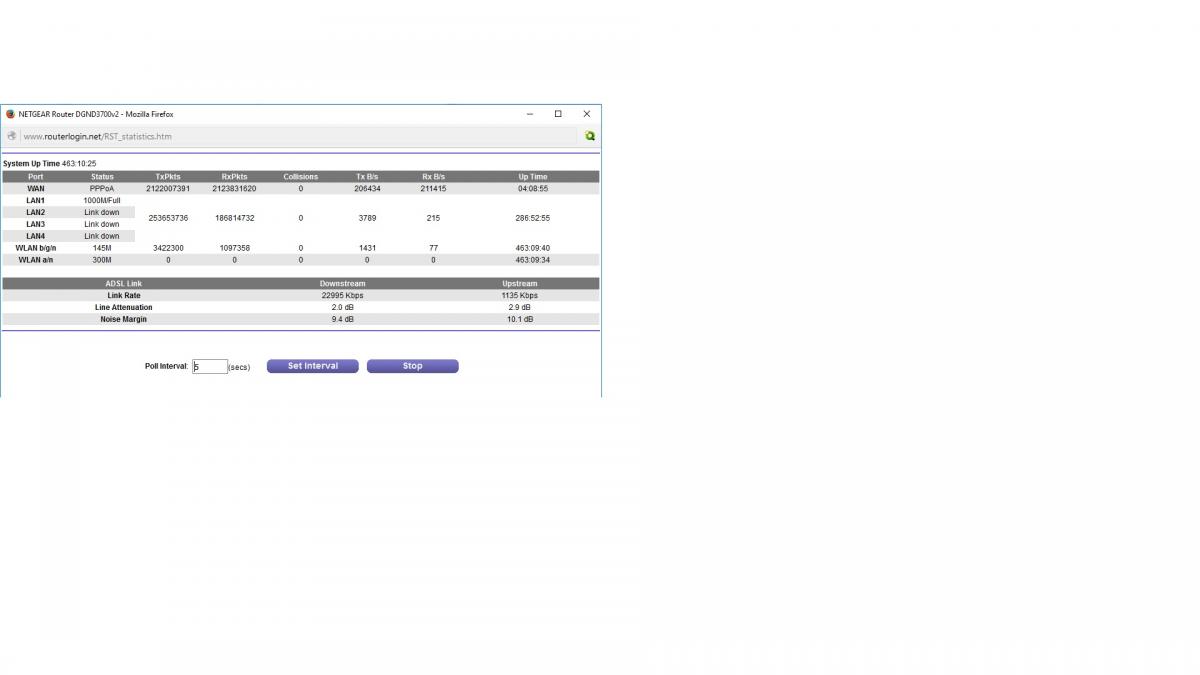The height and width of the screenshot is (675, 1200).
Task: Click the LAN4 port label
Action: click(x=36, y=236)
